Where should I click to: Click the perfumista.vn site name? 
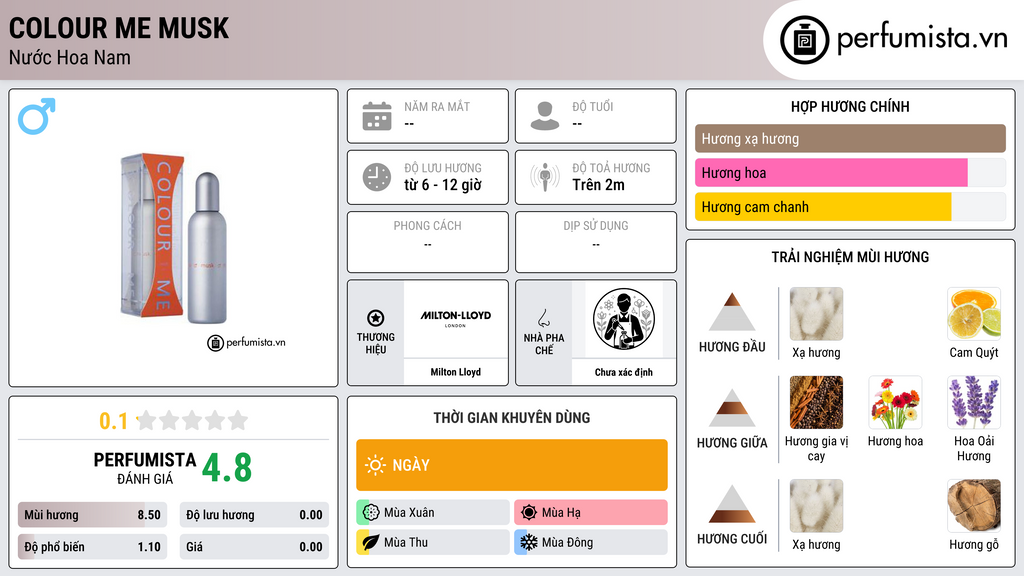click(922, 39)
